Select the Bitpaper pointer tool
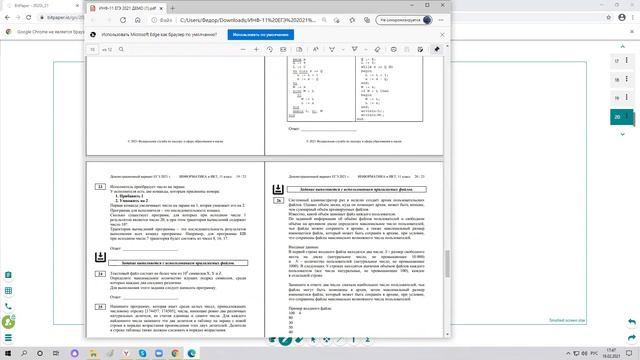The height and width of the screenshot is (360, 640). (x=313, y=339)
